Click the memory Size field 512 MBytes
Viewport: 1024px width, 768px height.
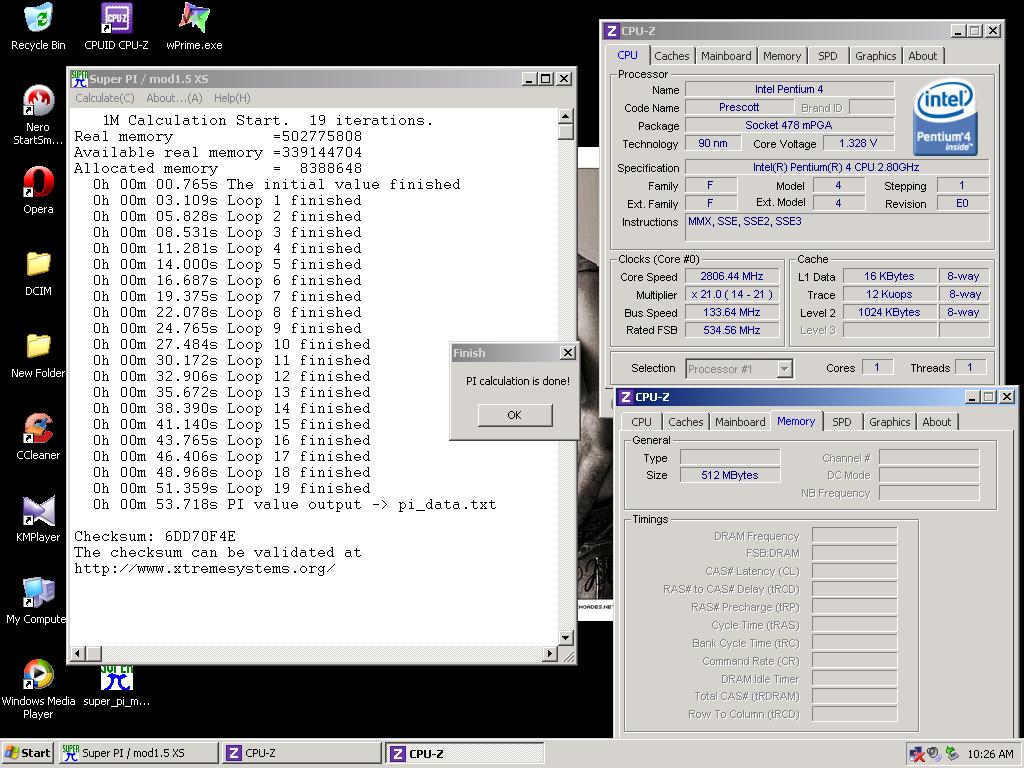(729, 475)
